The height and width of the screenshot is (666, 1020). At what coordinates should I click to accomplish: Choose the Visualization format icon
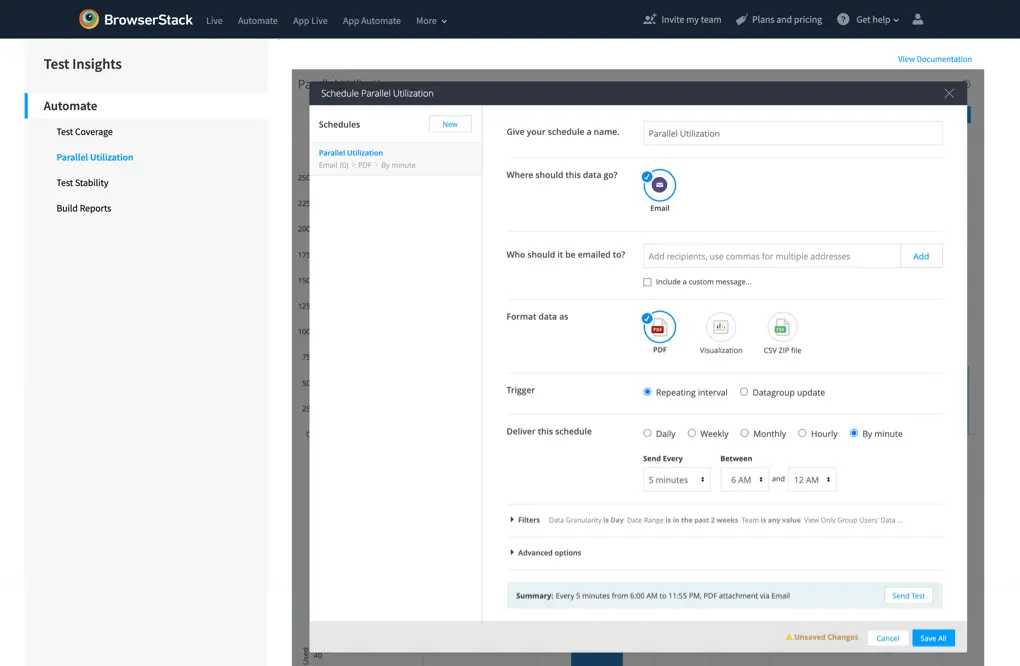(x=721, y=327)
